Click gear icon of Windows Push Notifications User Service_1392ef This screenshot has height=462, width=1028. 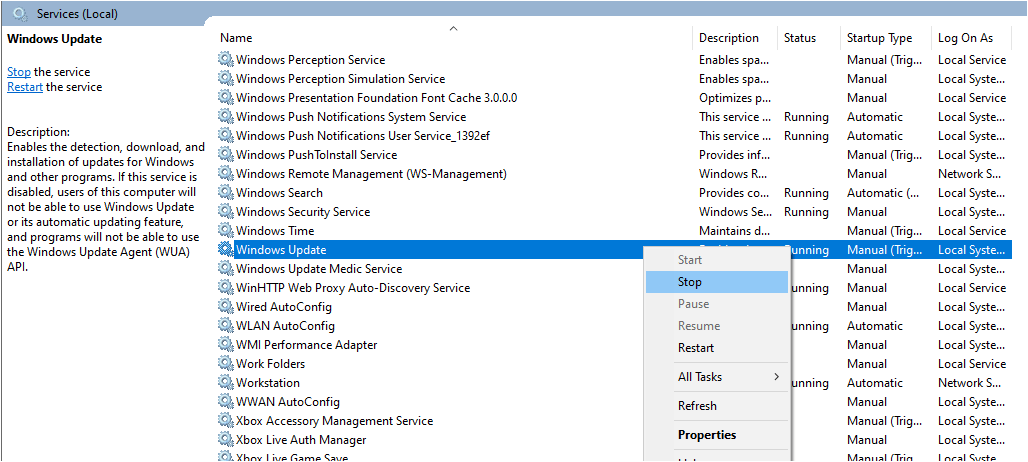[x=226, y=136]
